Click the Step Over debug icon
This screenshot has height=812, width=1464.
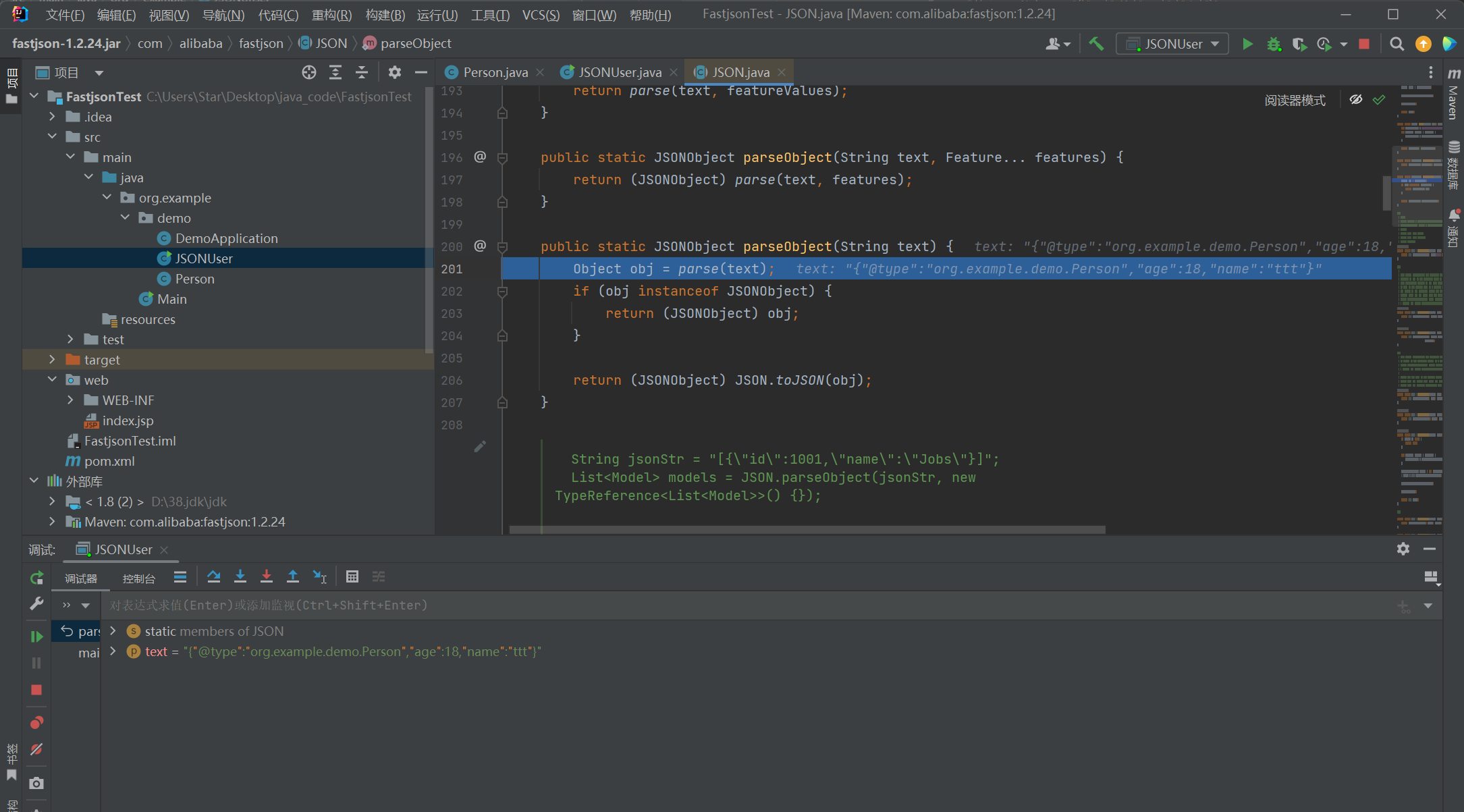point(213,576)
